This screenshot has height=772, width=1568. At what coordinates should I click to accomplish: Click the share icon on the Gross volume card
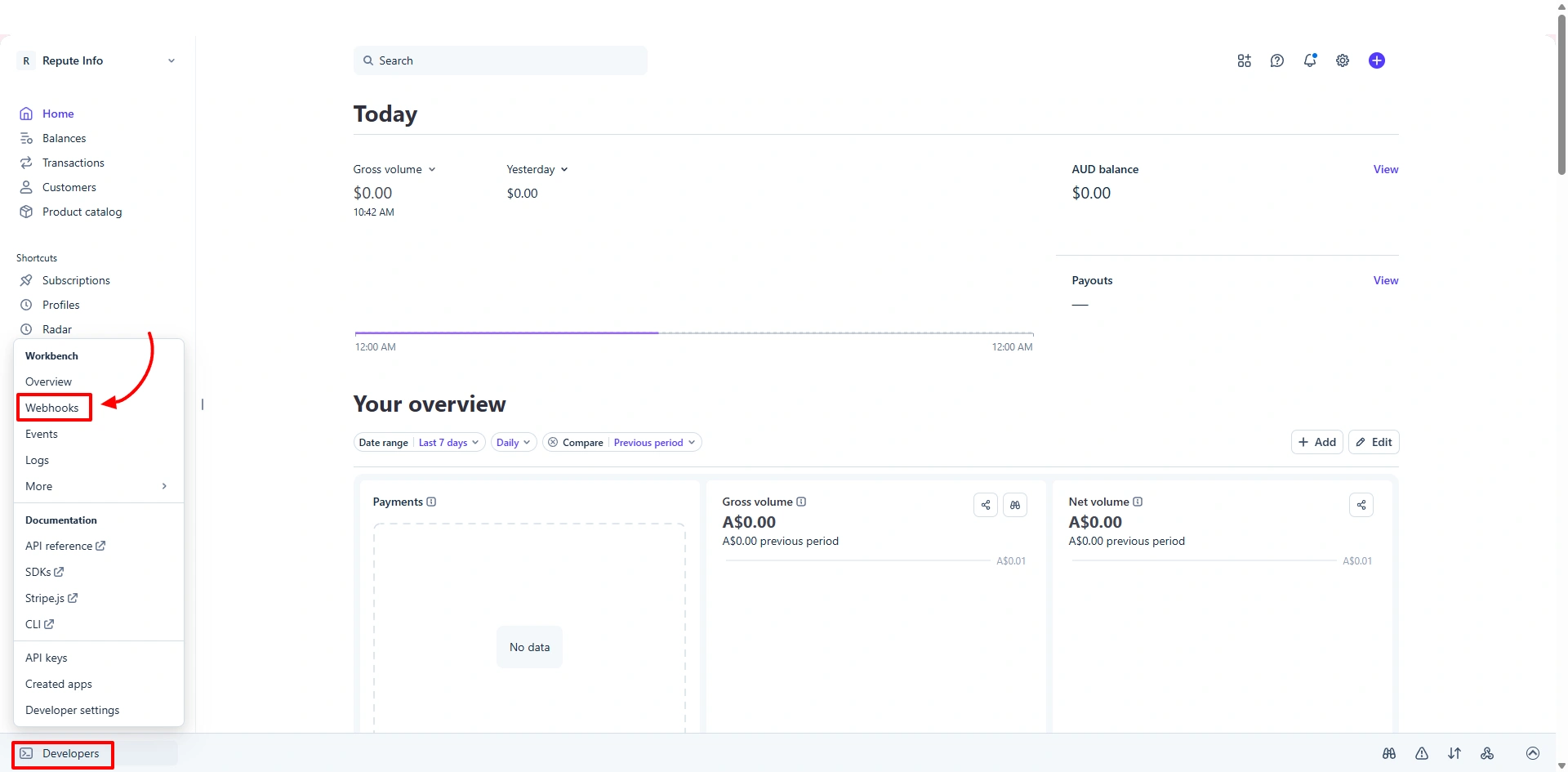click(985, 505)
